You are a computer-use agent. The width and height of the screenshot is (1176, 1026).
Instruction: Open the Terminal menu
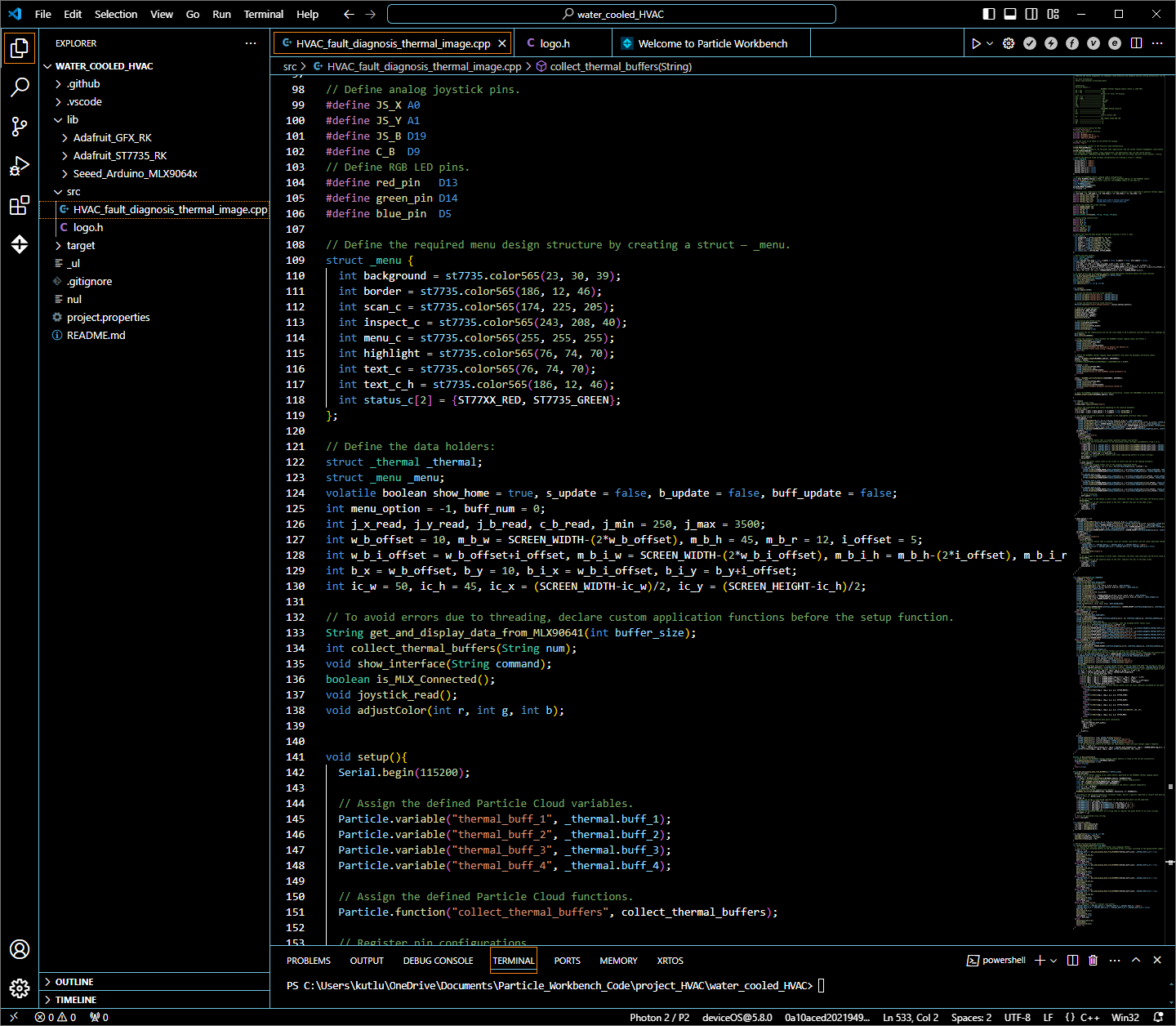tap(263, 14)
